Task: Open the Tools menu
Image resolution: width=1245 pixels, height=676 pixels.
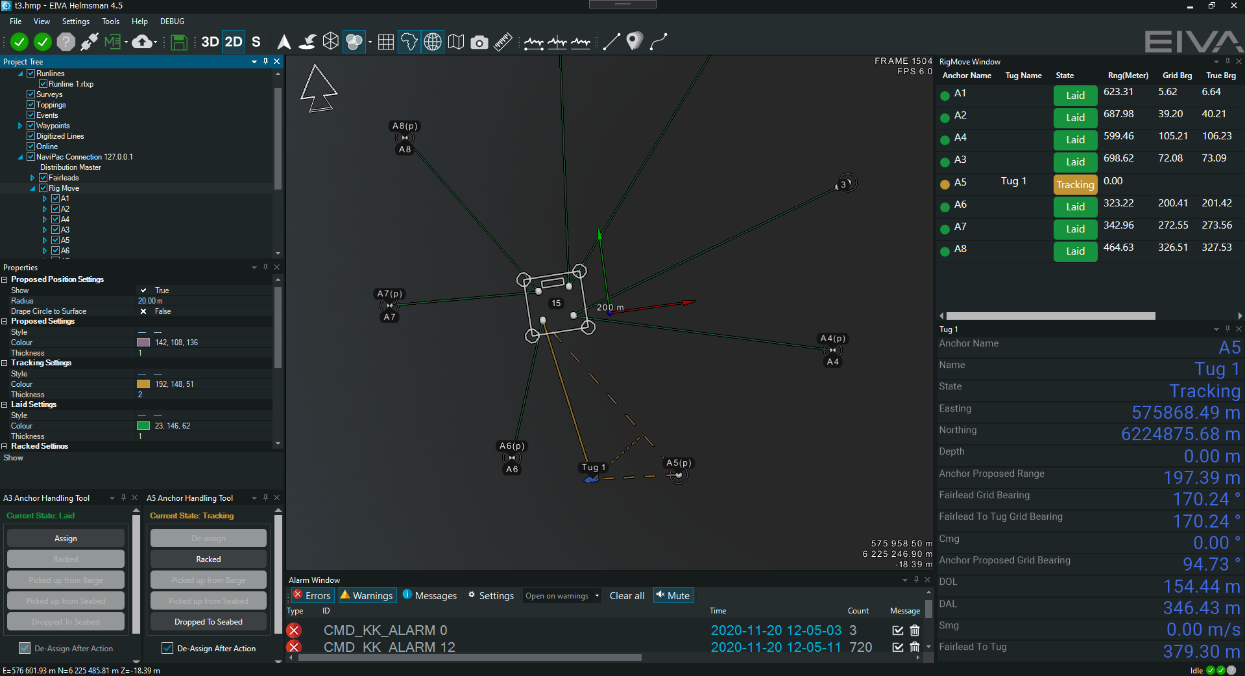Action: click(110, 21)
